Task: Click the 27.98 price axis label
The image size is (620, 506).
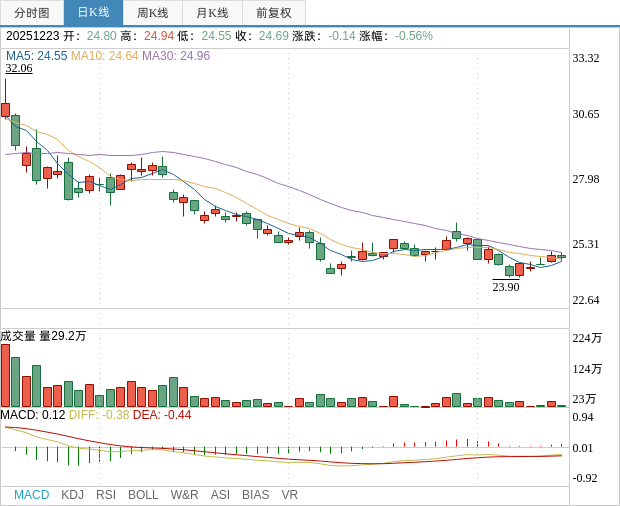Action: coord(586,179)
